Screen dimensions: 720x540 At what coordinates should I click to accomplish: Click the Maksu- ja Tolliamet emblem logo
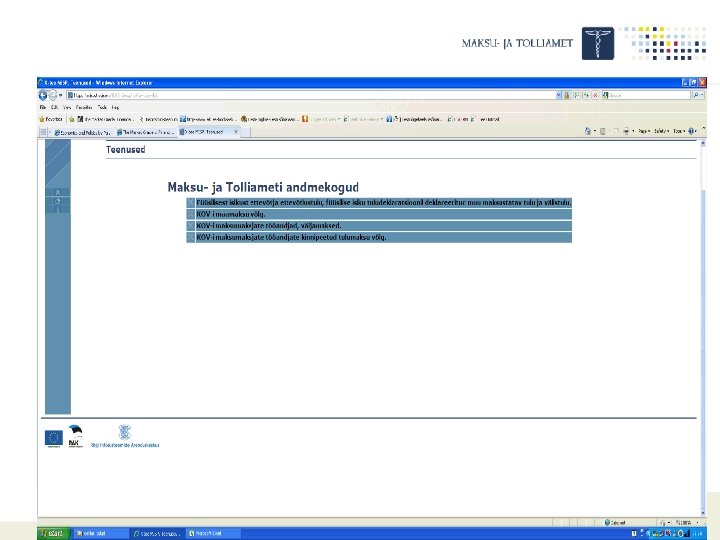coord(597,43)
